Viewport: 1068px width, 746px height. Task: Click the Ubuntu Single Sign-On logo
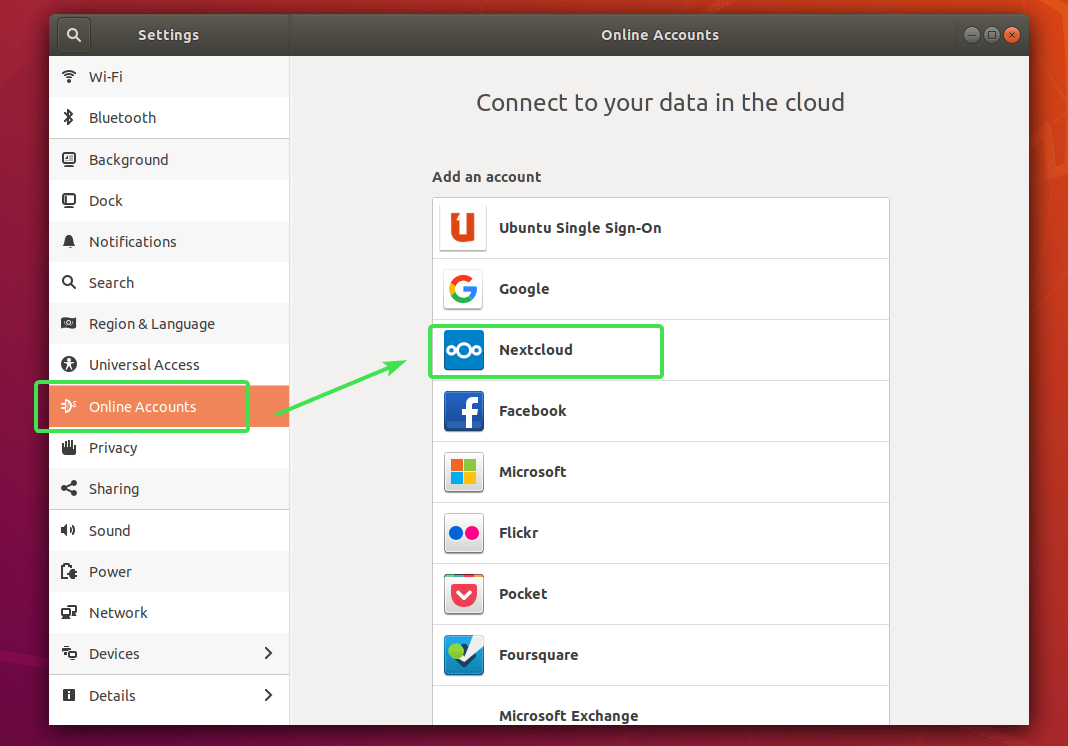[x=463, y=228]
